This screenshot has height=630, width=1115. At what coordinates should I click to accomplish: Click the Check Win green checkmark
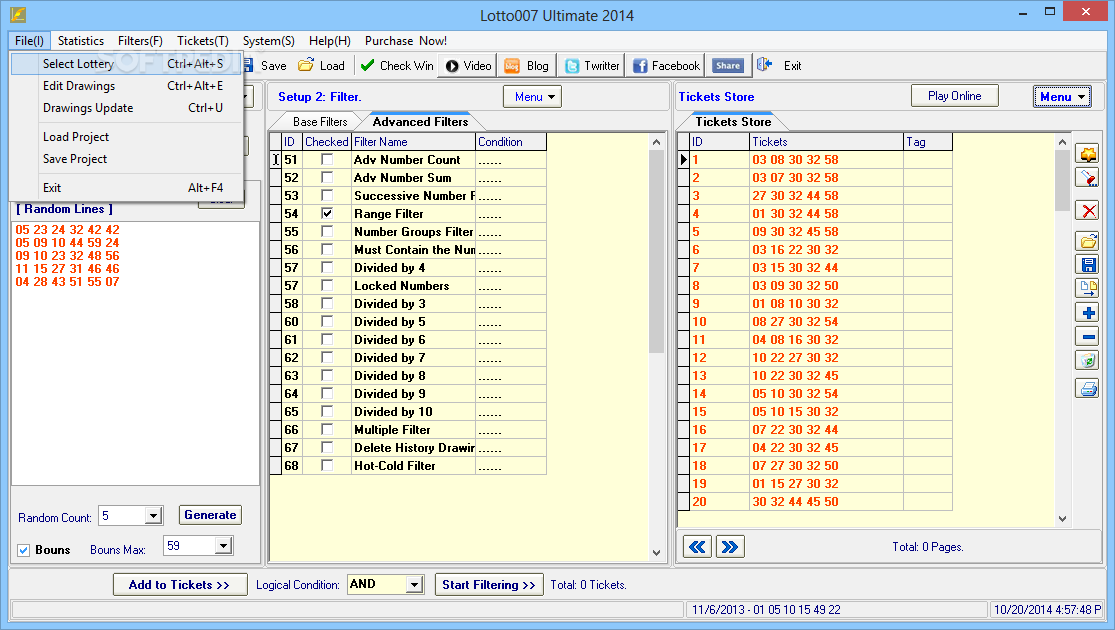pos(367,65)
